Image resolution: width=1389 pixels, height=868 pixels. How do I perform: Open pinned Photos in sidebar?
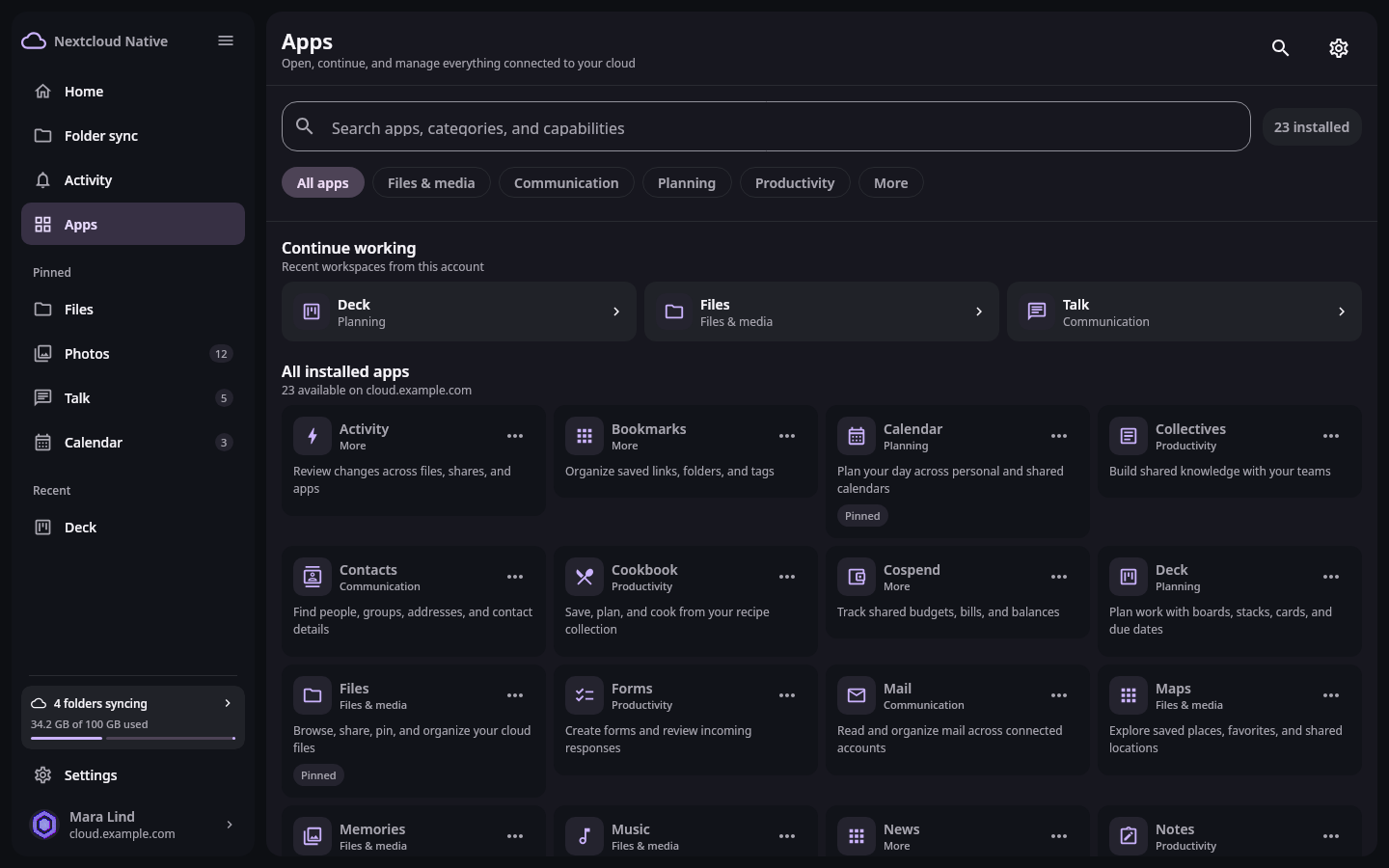[x=133, y=354]
